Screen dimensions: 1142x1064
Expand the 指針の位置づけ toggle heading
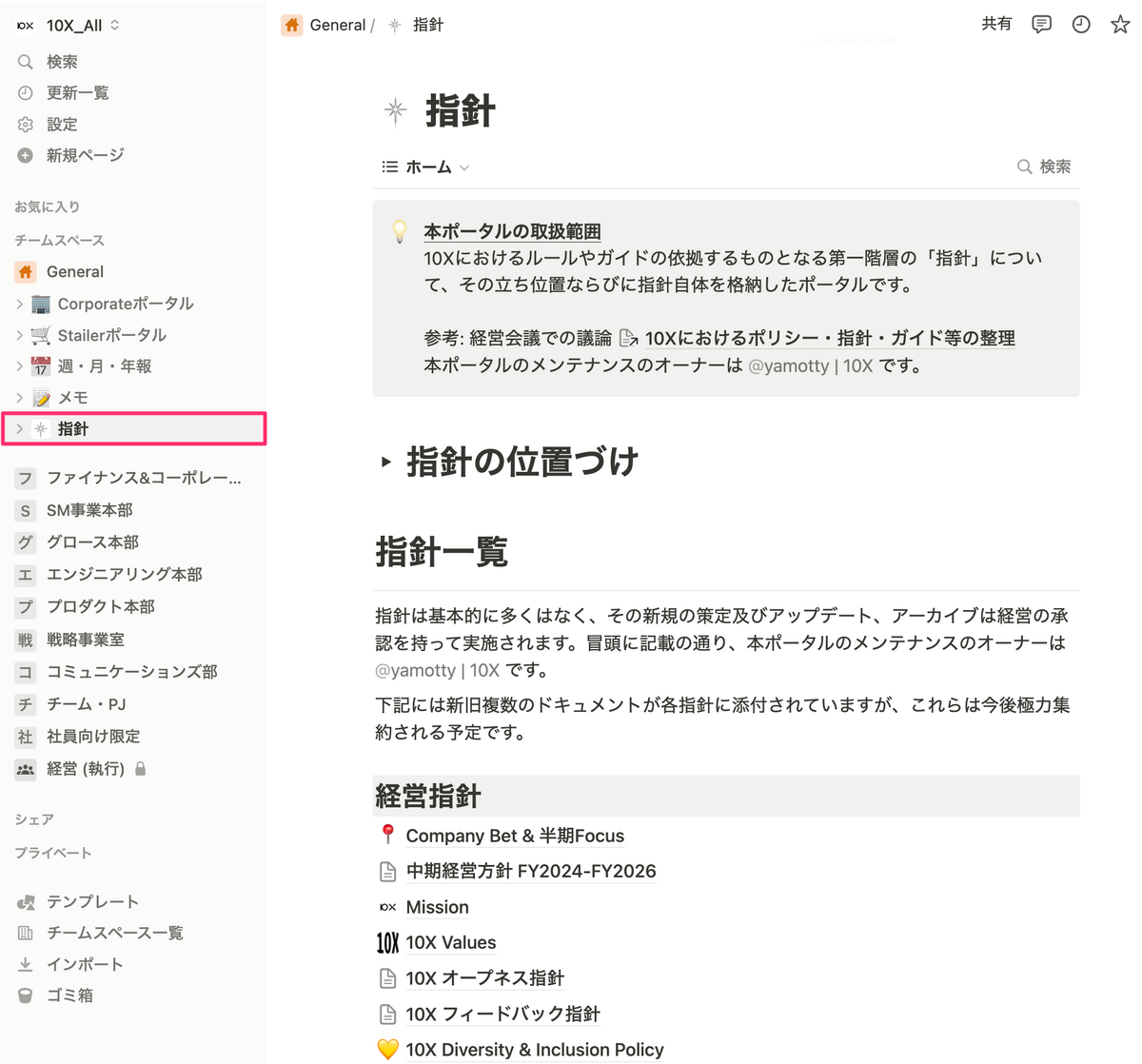(x=385, y=462)
